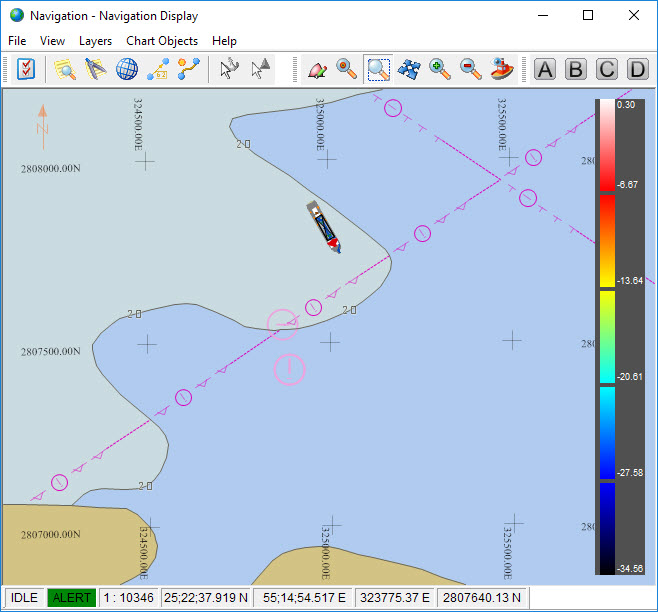Select the zoom window magnifier tool
This screenshot has height=612, width=658.
pyautogui.click(x=378, y=69)
